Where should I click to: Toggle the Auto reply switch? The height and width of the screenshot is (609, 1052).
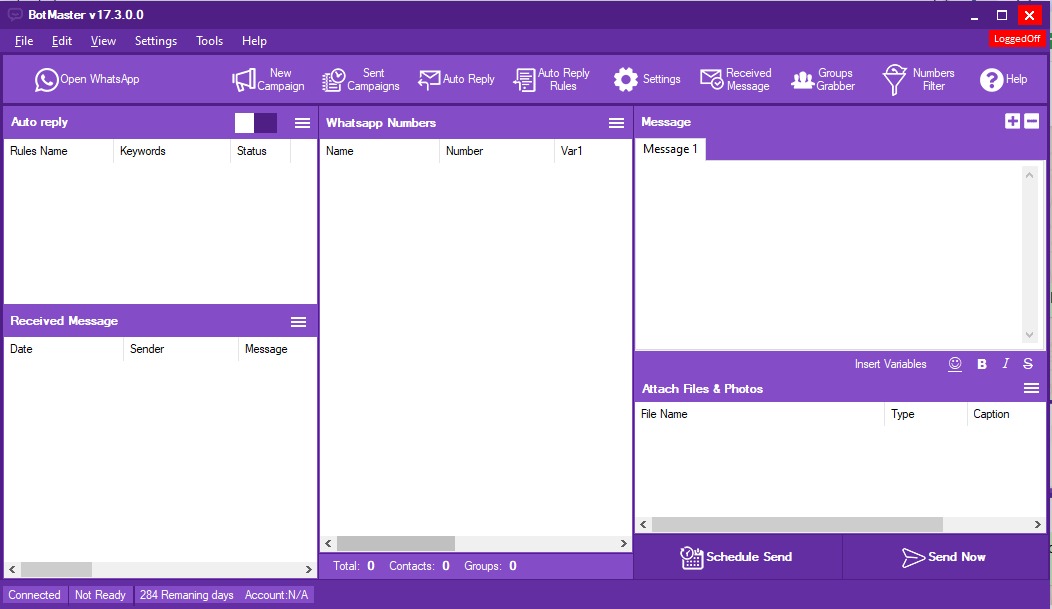[x=256, y=123]
